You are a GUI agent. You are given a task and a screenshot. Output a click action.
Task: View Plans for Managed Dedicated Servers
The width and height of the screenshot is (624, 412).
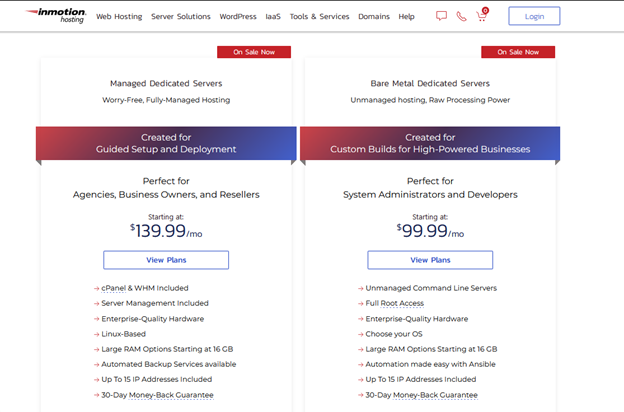pos(166,260)
